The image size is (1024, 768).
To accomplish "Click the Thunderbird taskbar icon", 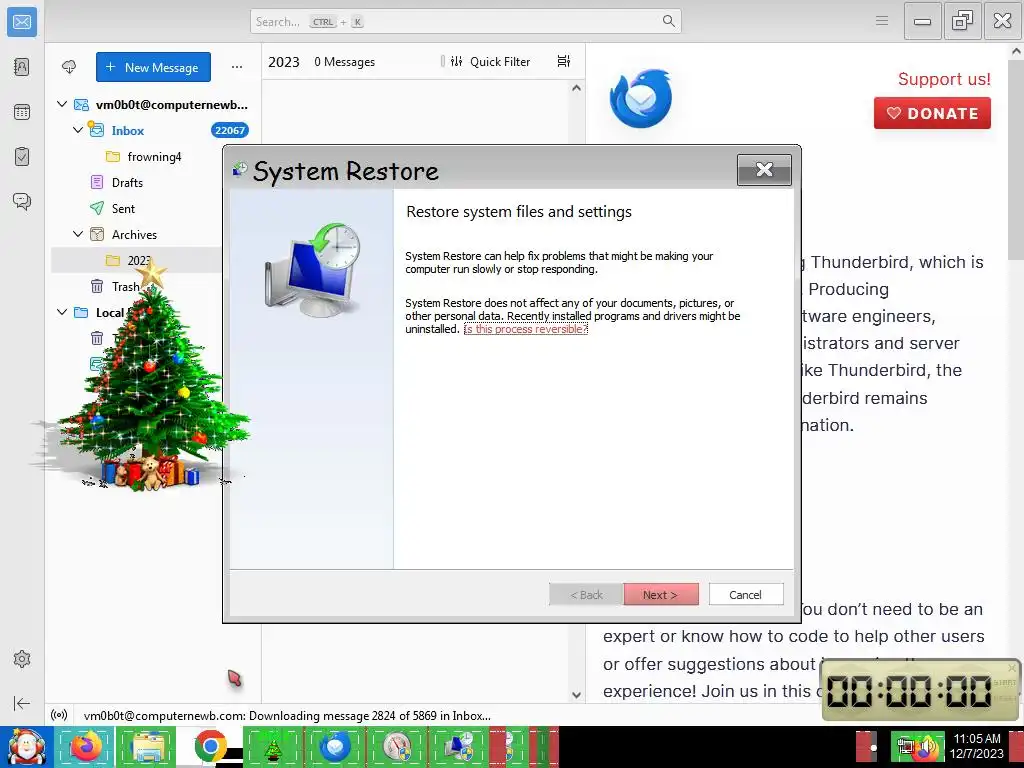I will click(335, 746).
